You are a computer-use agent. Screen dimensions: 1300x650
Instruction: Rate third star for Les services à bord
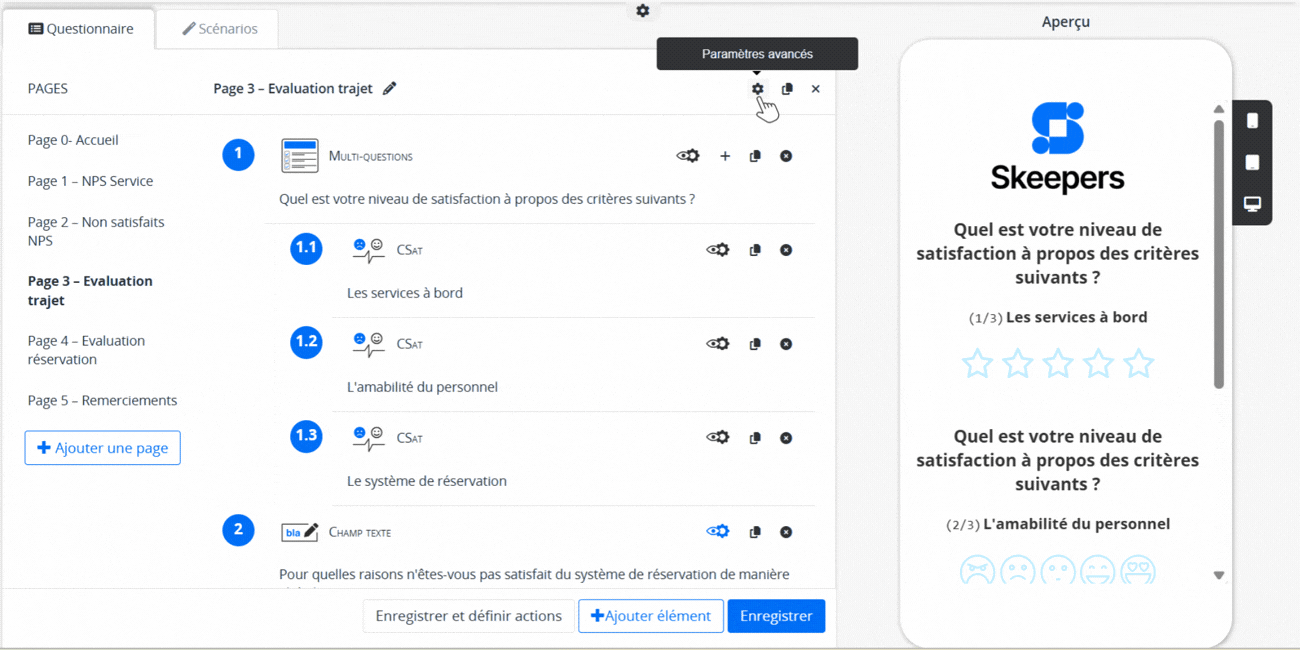1058,363
